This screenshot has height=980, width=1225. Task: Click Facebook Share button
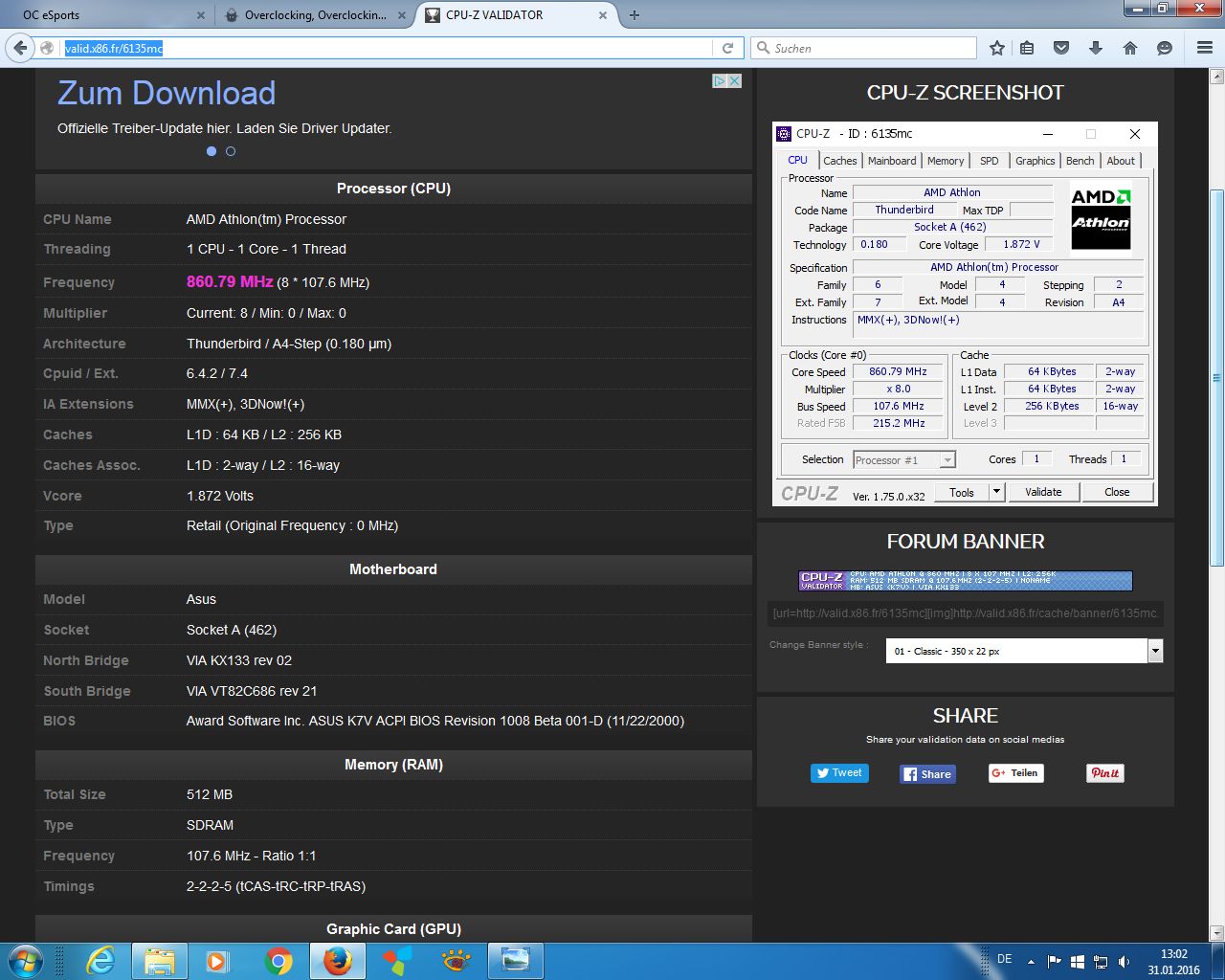(927, 774)
